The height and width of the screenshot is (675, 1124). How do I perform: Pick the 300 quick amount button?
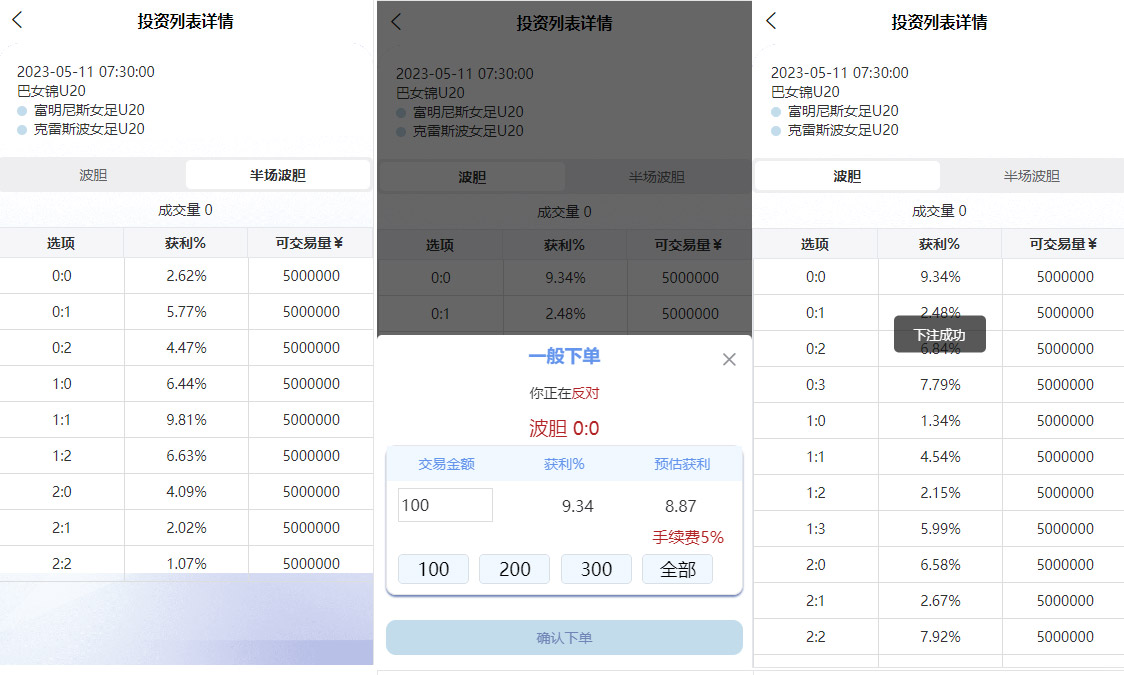(x=596, y=569)
